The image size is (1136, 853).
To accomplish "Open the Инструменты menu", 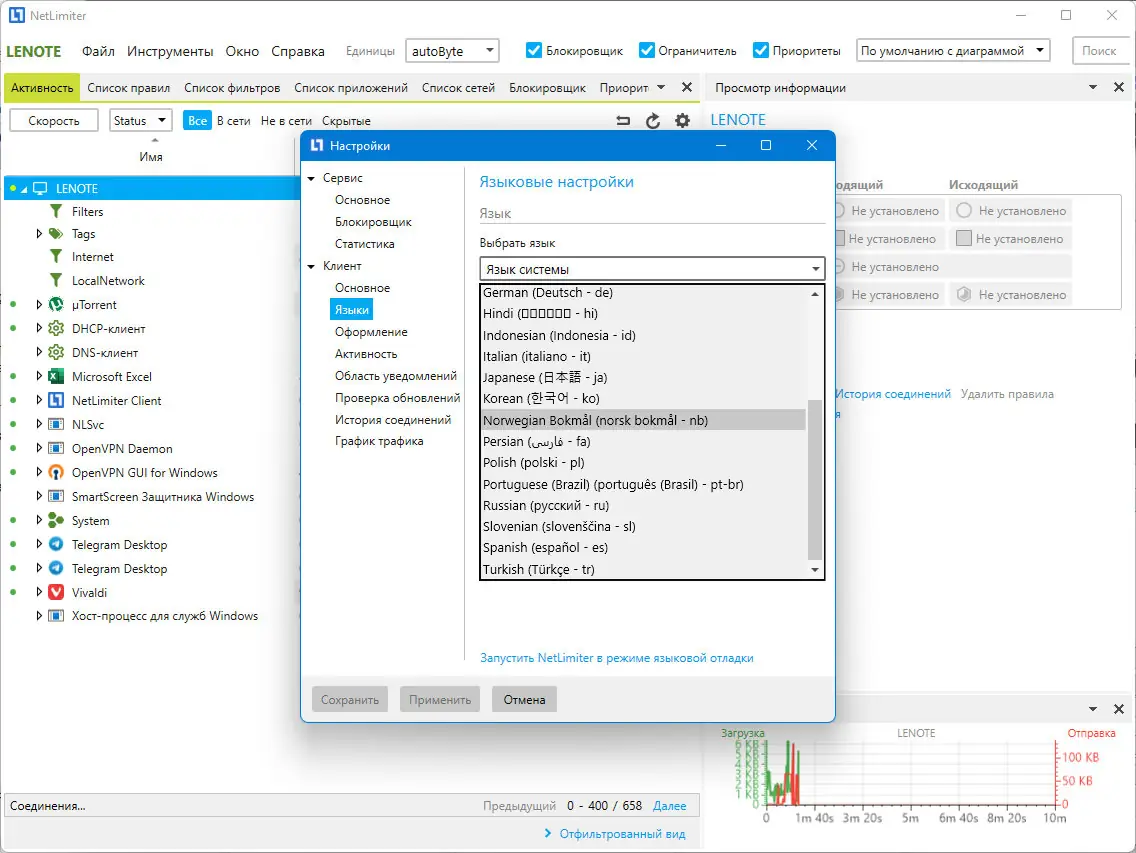I will point(170,51).
